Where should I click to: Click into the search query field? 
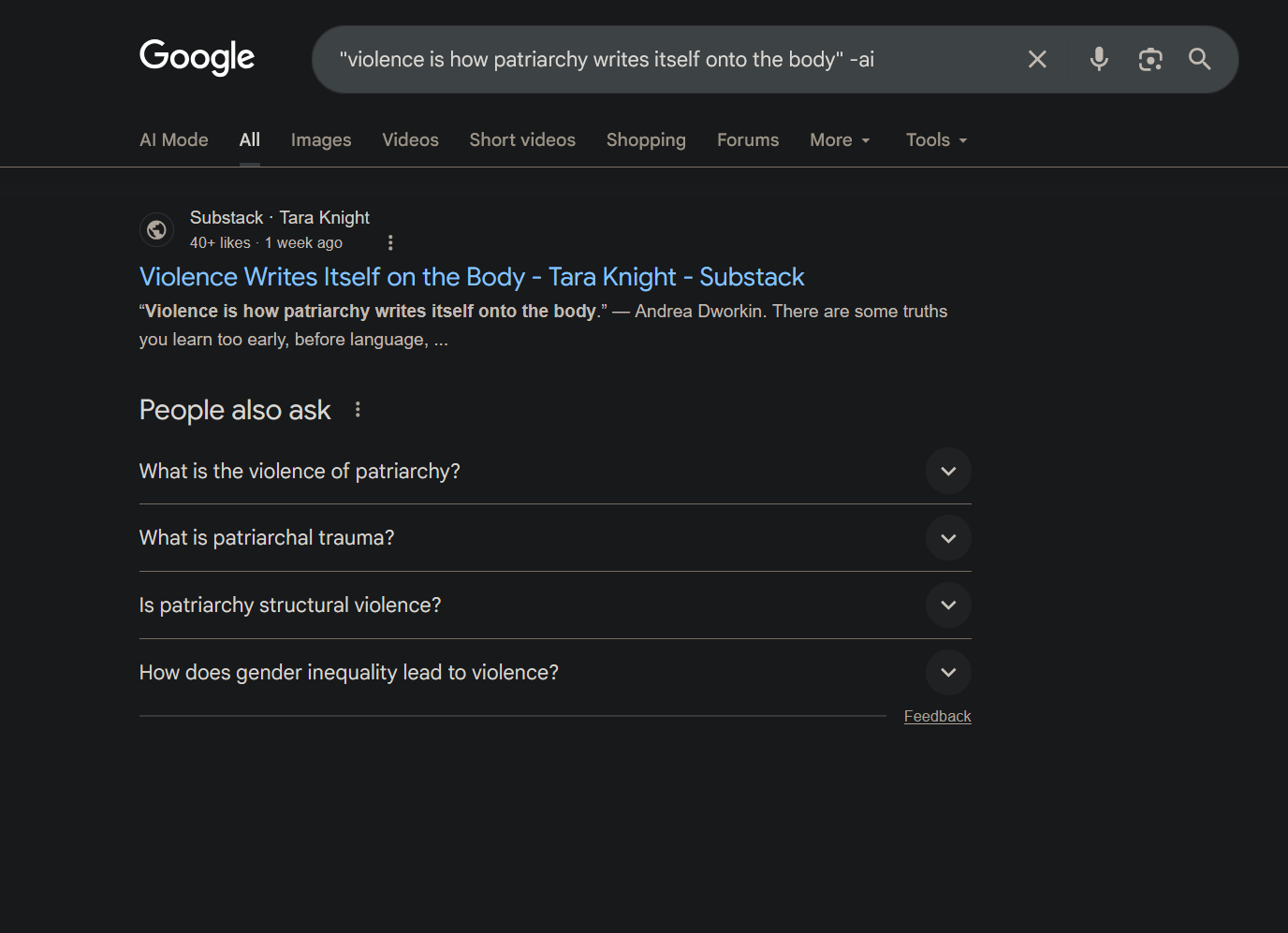655,60
